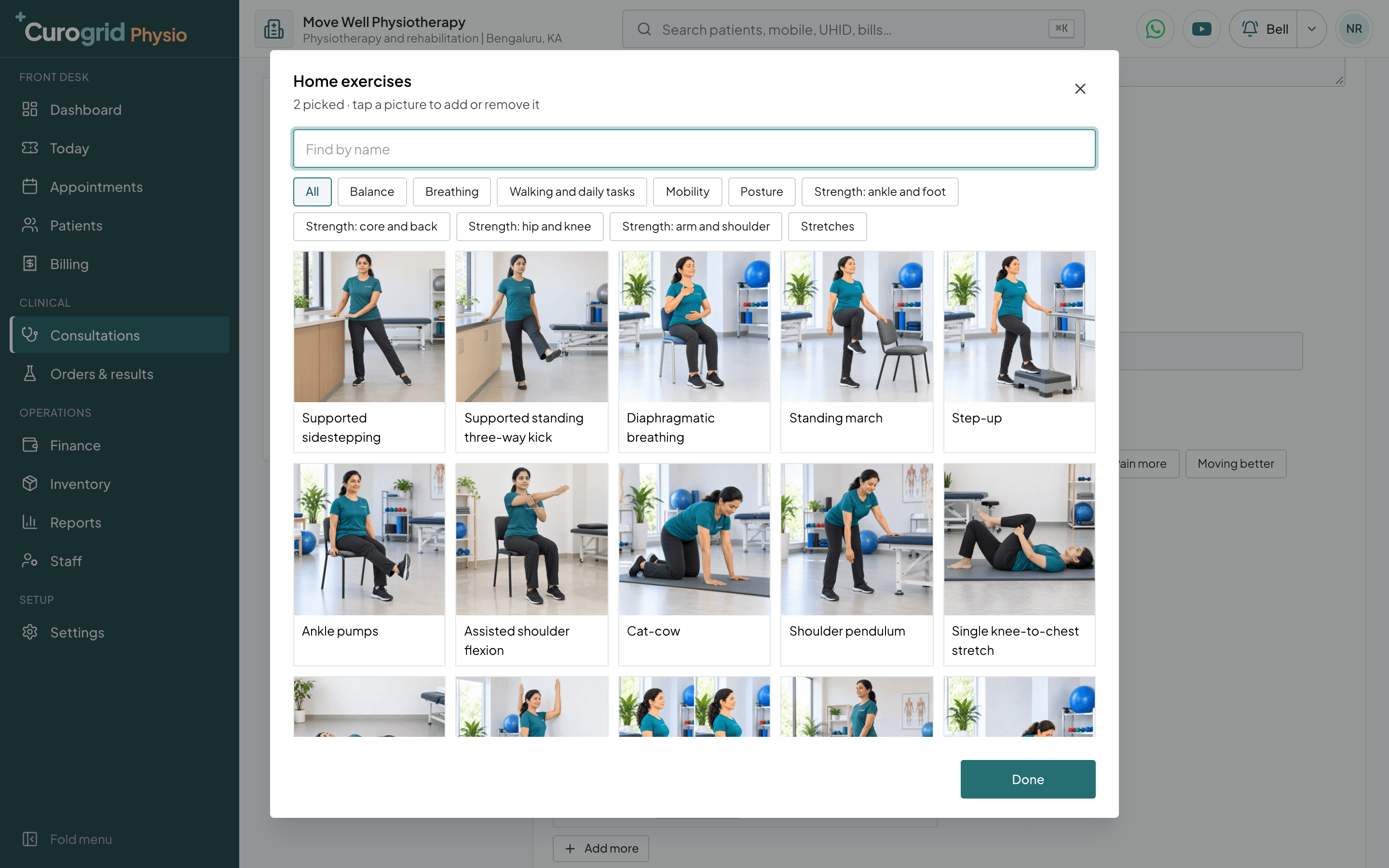Pick the Supported standing three-way kick picture
The image size is (1389, 868).
pyautogui.click(x=531, y=326)
